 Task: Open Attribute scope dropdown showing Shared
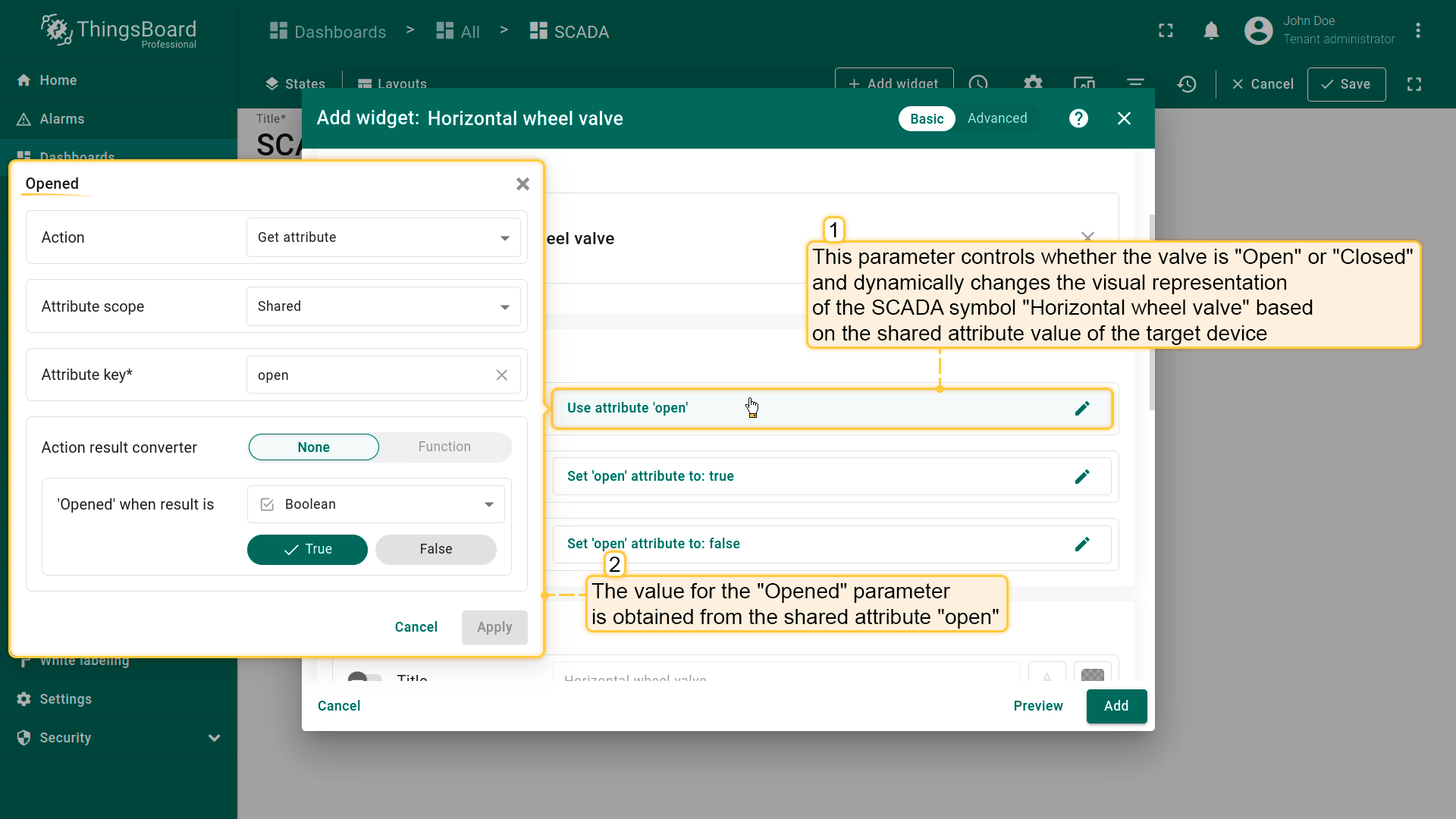[383, 306]
